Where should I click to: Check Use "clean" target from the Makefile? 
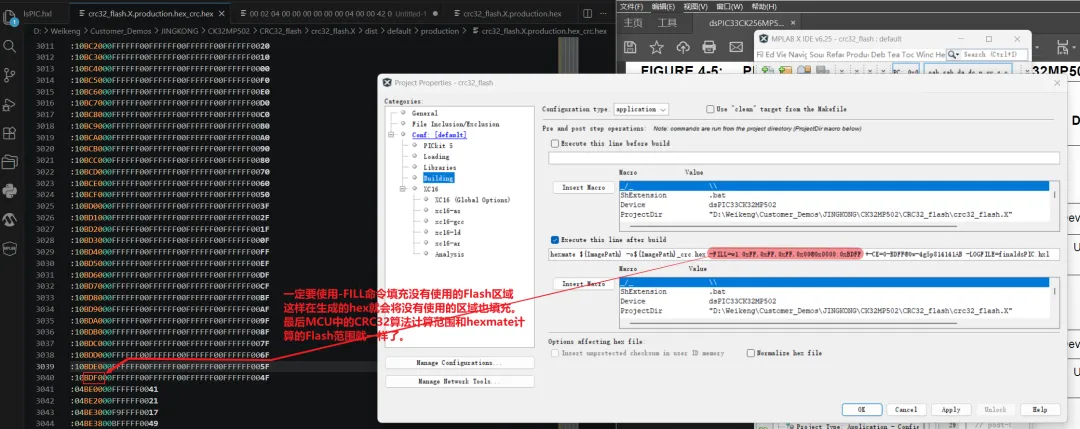click(x=710, y=109)
